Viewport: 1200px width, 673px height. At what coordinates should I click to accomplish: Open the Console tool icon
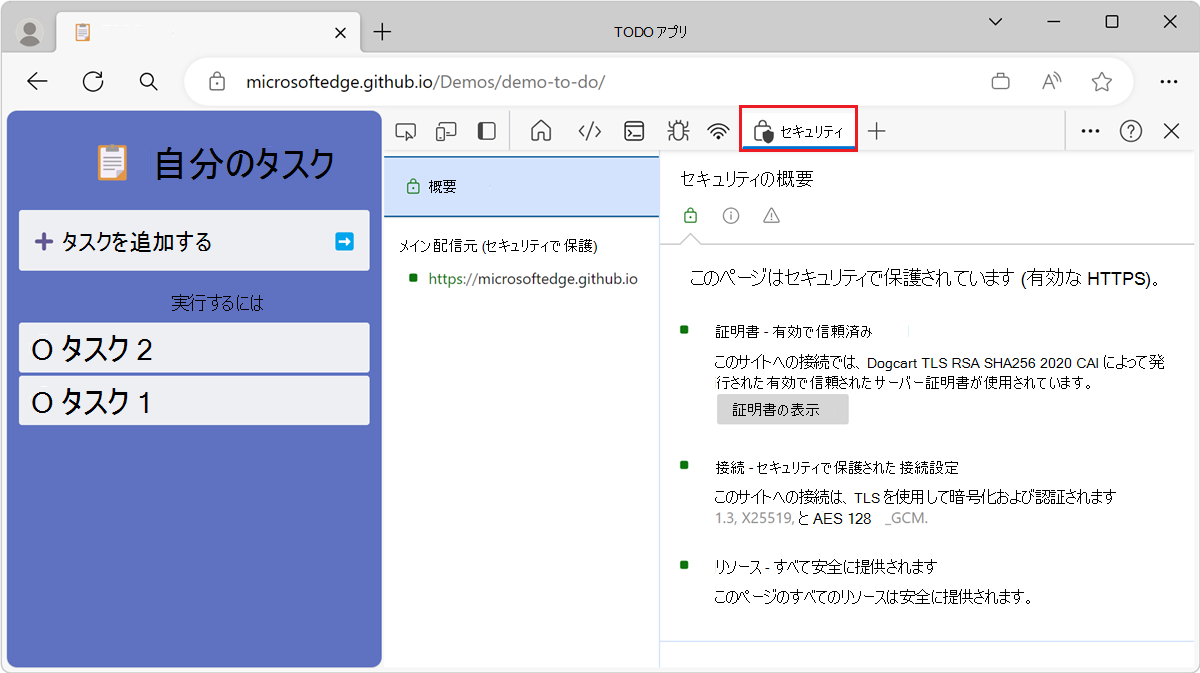[x=634, y=131]
